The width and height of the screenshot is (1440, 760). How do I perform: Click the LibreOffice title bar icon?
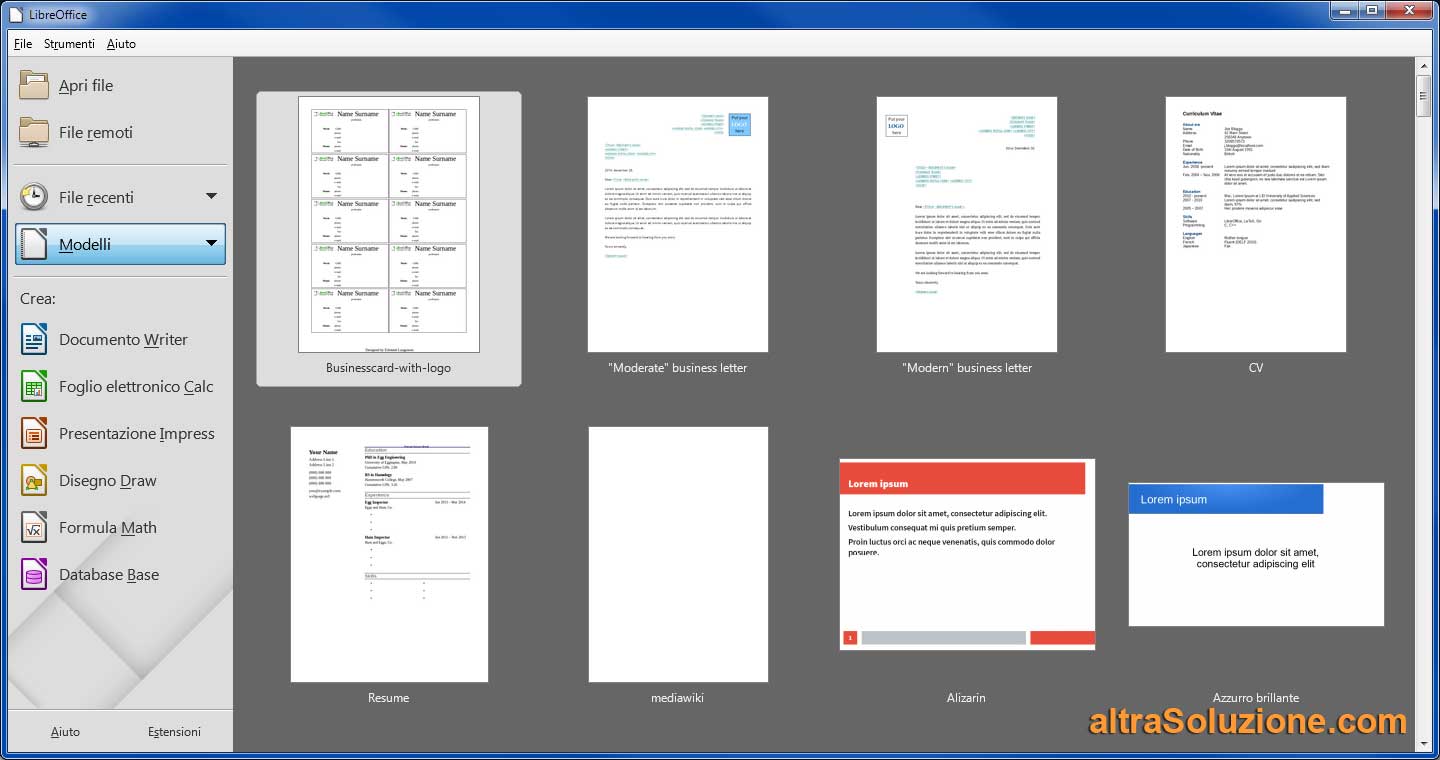[15, 14]
